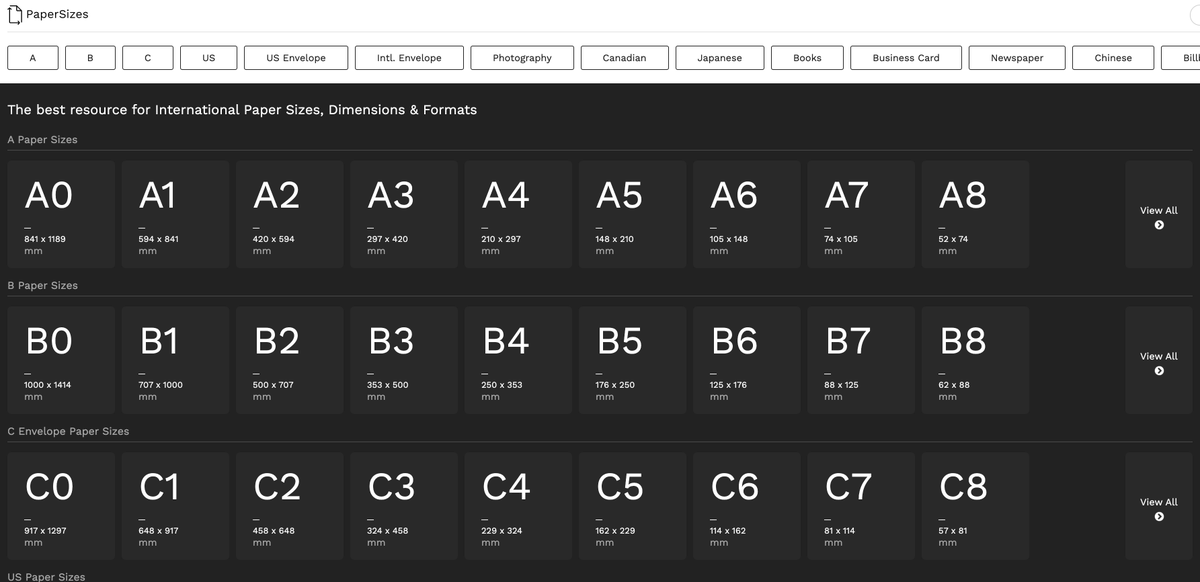Screen dimensions: 1200x582
Task: Open the A1 card
Action: [175, 215]
